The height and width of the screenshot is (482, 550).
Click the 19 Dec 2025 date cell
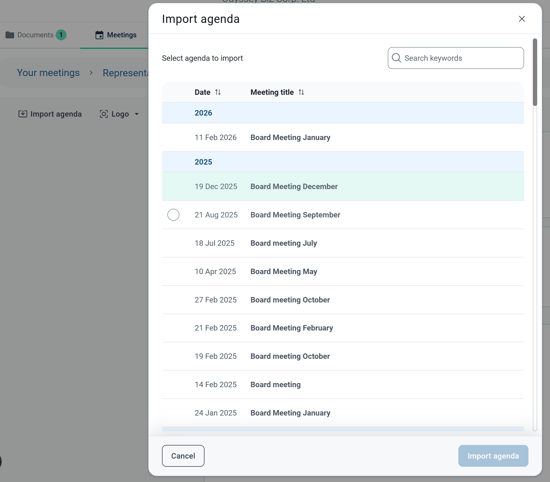[216, 187]
